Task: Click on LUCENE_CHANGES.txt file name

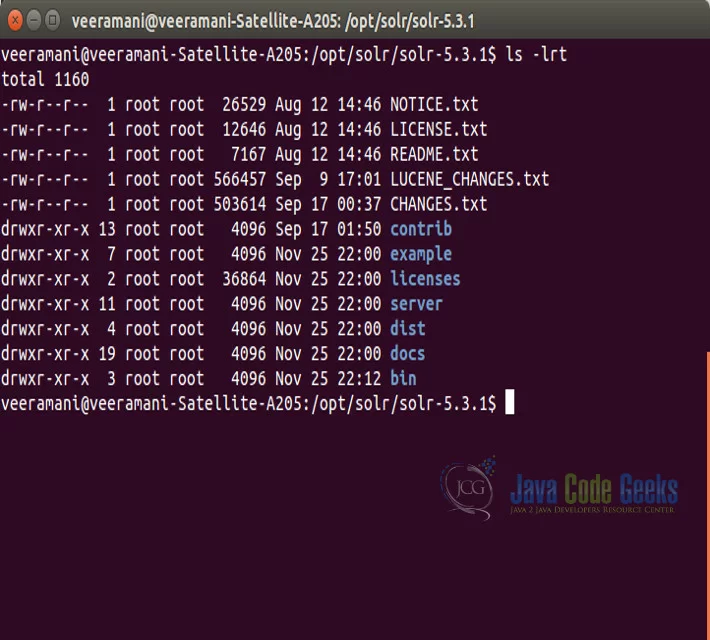Action: tap(470, 179)
